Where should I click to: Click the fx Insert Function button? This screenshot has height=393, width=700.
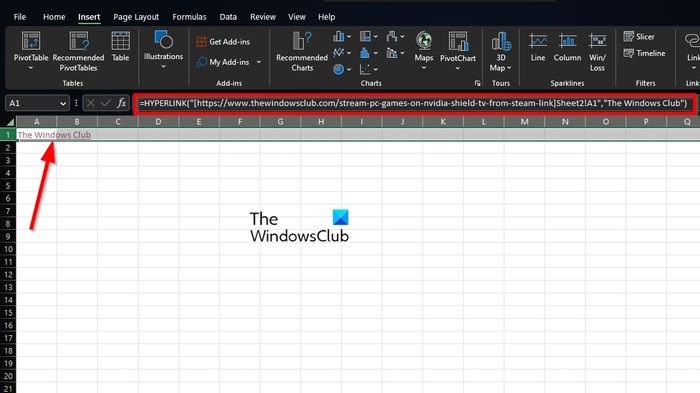tap(121, 103)
